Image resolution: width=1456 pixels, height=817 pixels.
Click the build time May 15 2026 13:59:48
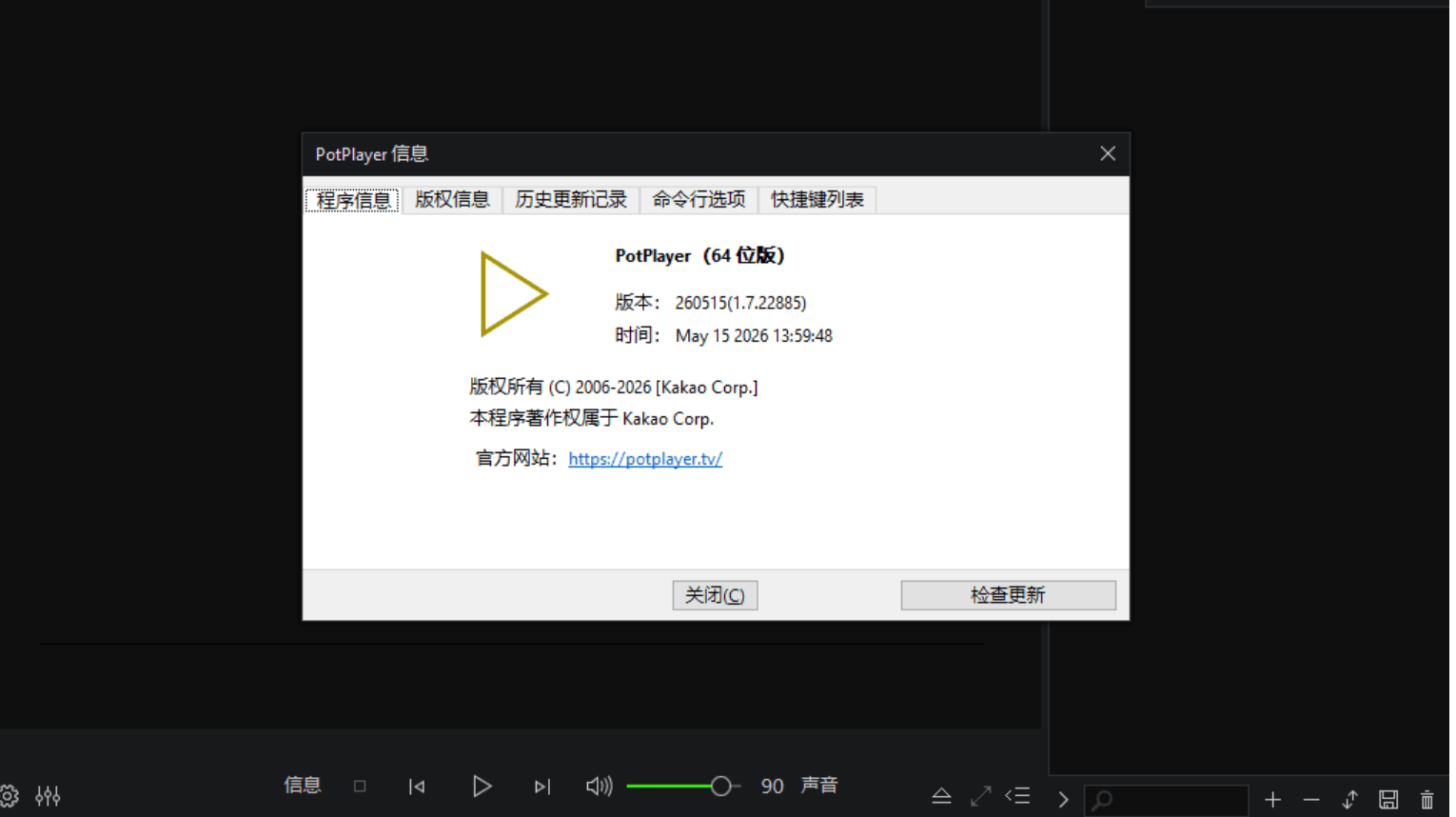(754, 336)
